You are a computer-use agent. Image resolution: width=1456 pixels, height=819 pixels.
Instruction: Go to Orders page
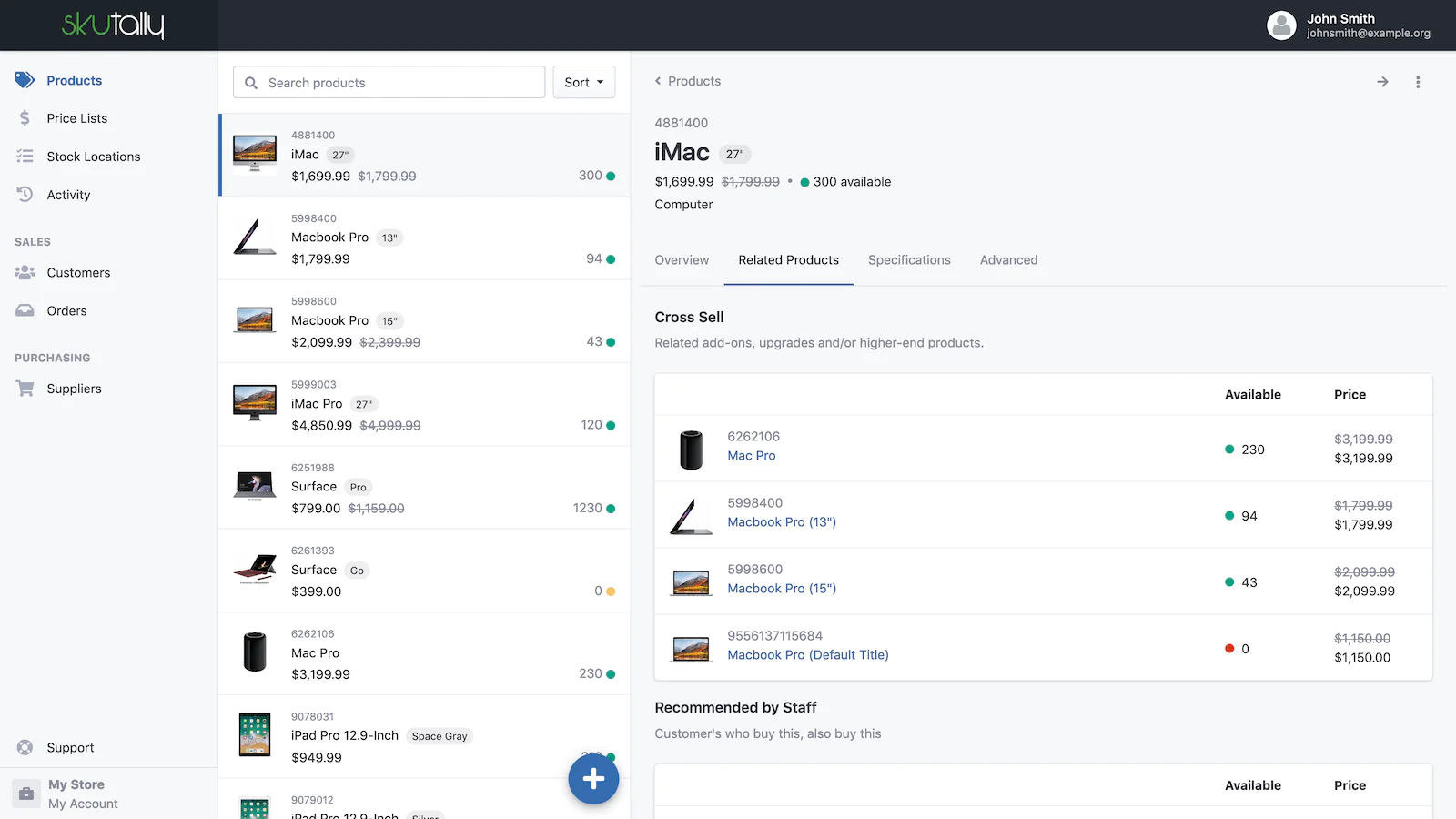66,311
